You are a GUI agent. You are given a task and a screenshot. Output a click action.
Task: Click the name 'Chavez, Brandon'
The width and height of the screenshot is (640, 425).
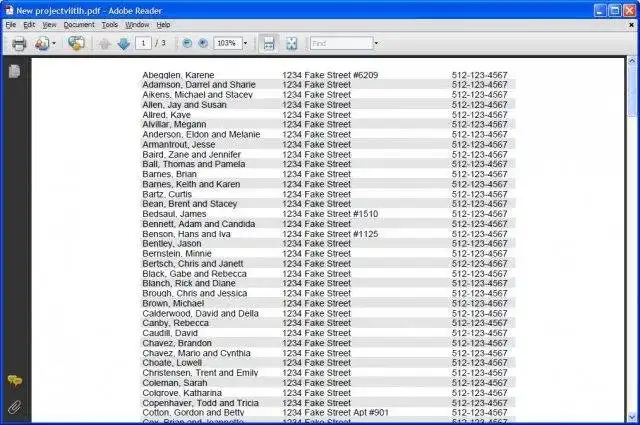pos(177,343)
